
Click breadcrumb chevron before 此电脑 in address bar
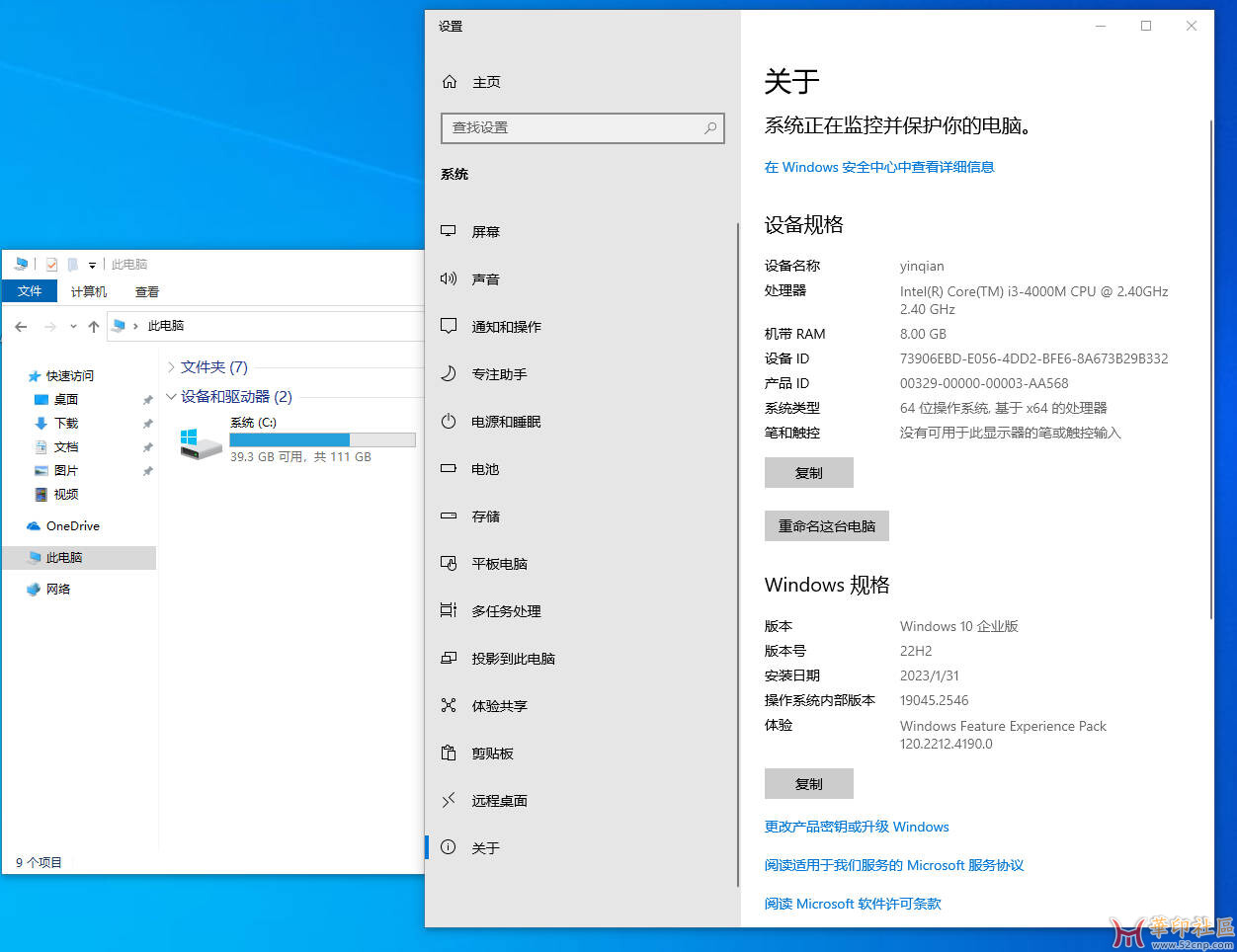click(x=135, y=326)
